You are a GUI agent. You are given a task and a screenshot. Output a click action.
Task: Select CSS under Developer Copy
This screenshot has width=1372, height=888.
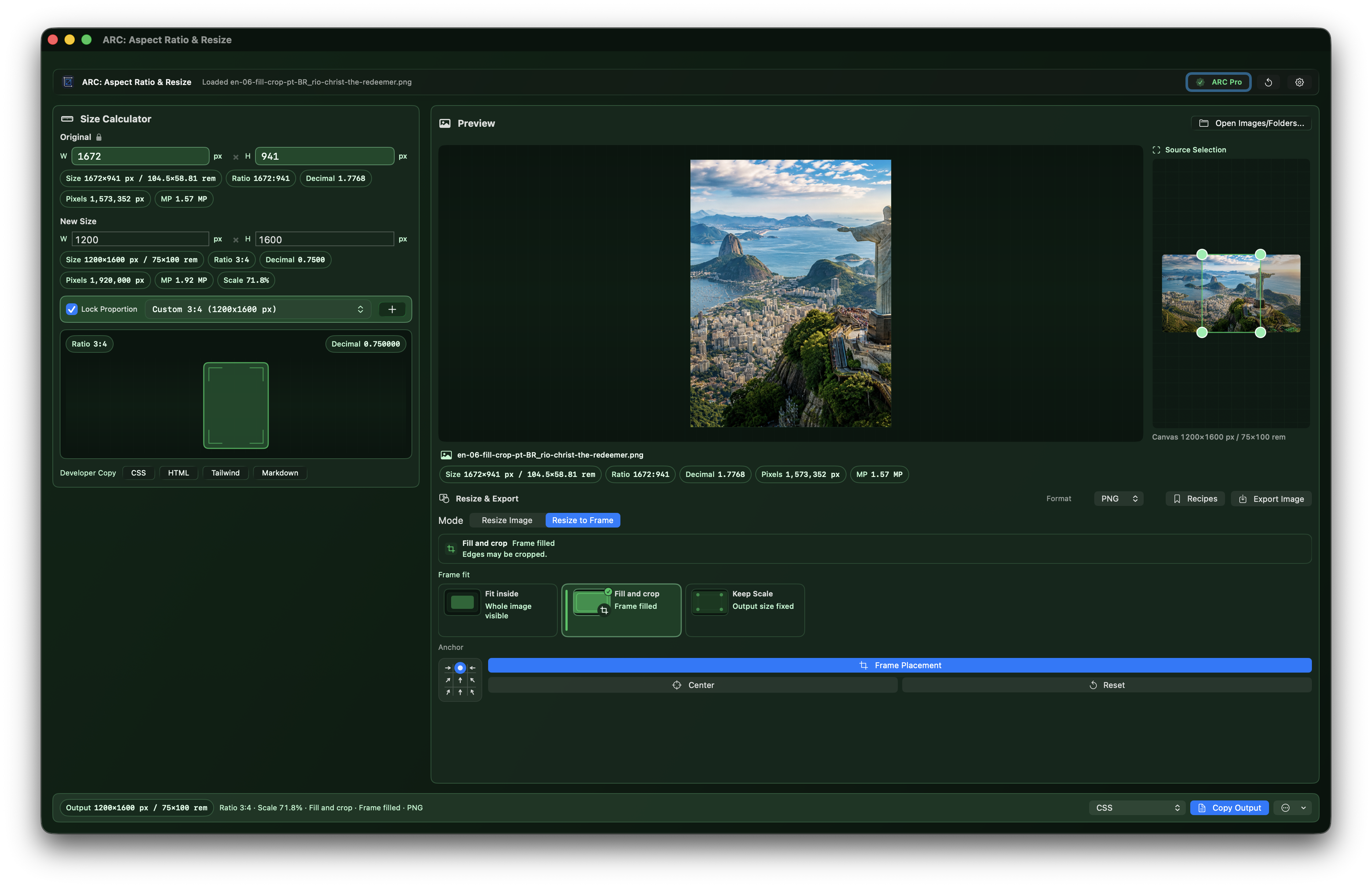pyautogui.click(x=139, y=473)
